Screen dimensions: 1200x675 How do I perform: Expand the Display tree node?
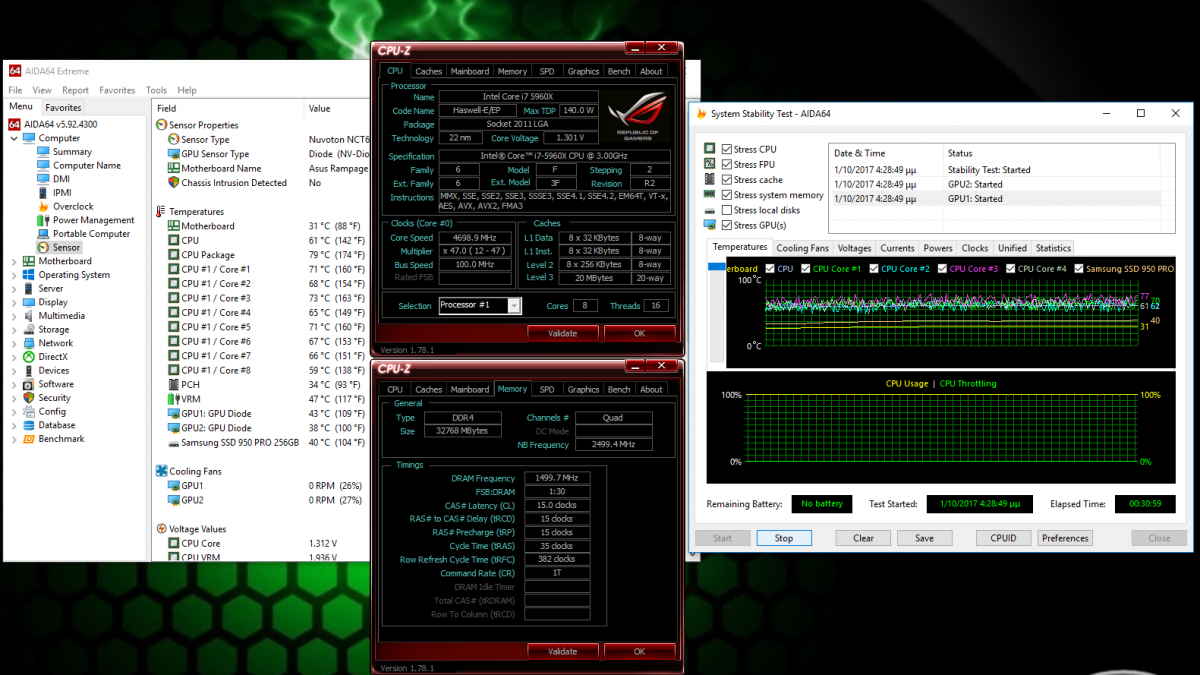pos(14,302)
